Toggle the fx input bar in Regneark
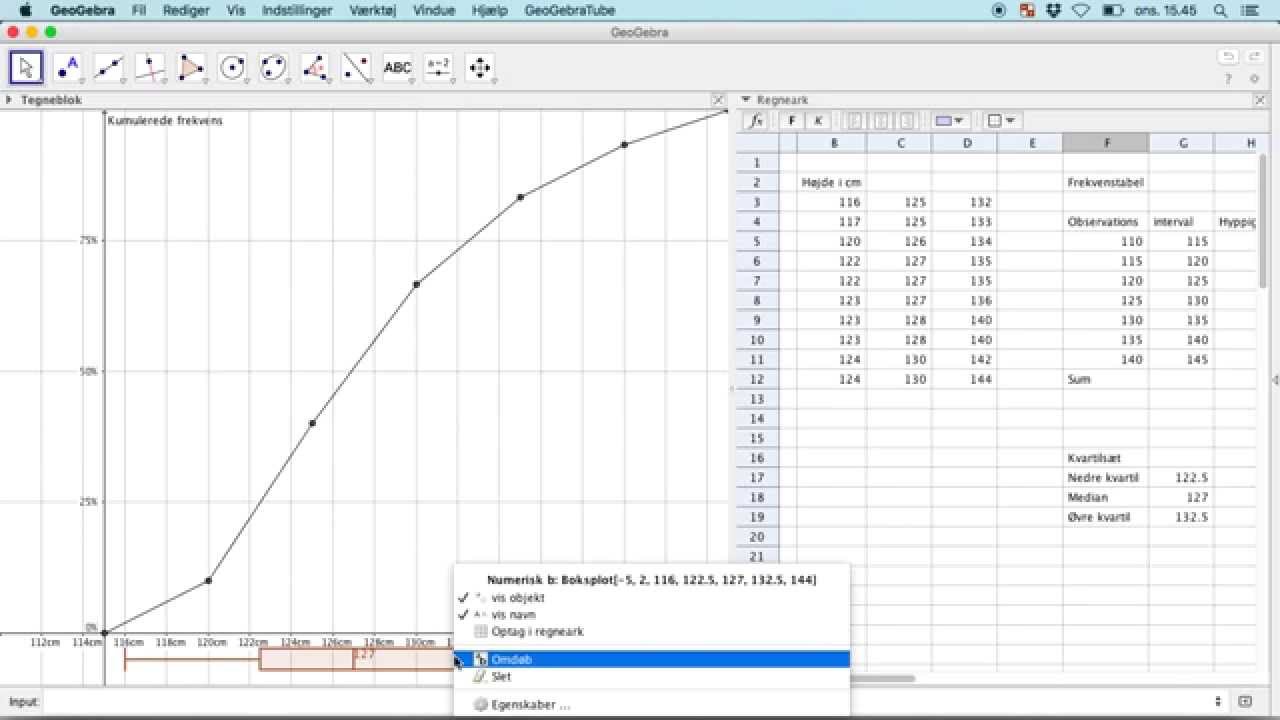This screenshot has width=1280, height=720. tap(757, 121)
